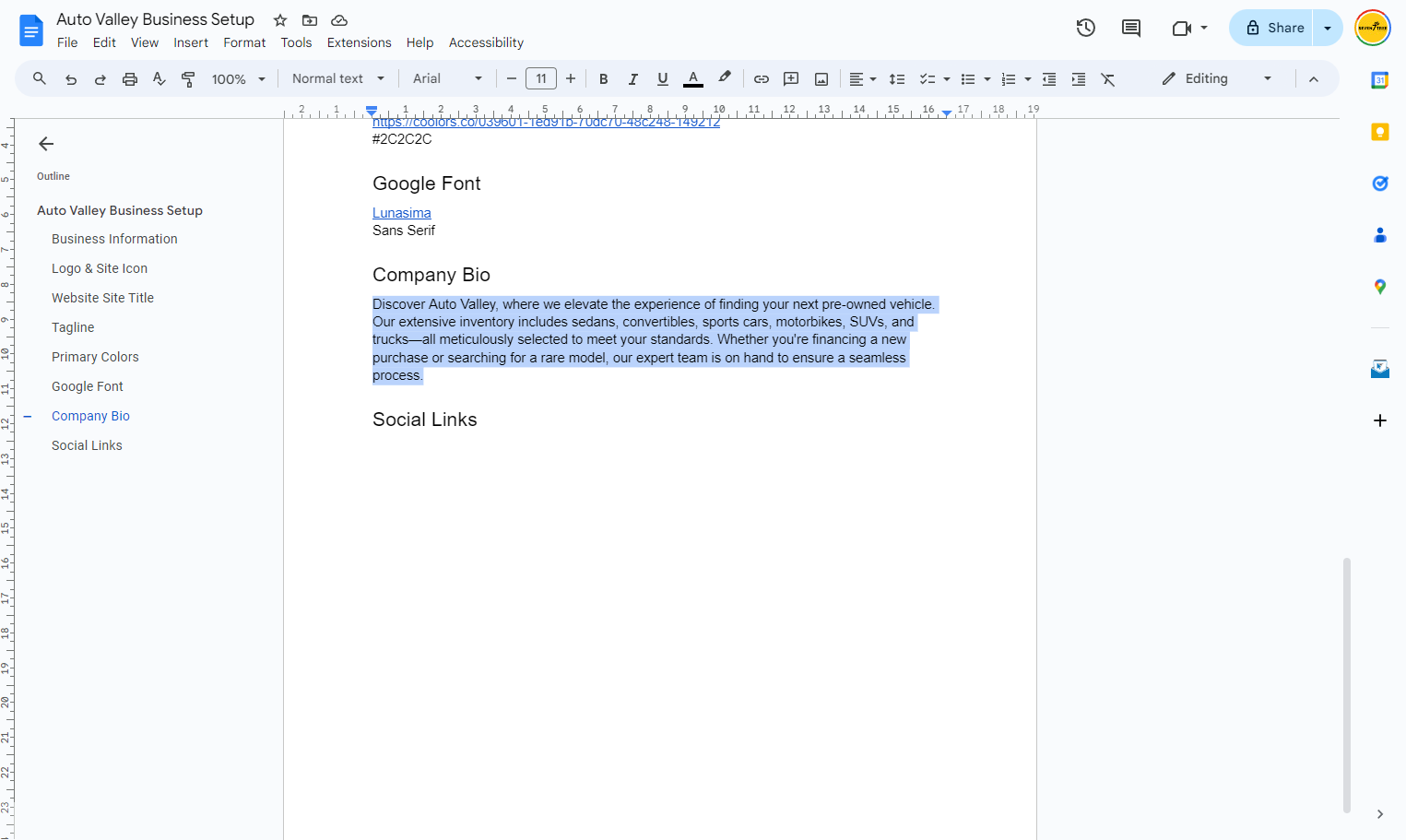Open the text color picker
Viewport: 1406px width, 840px height.
(693, 79)
